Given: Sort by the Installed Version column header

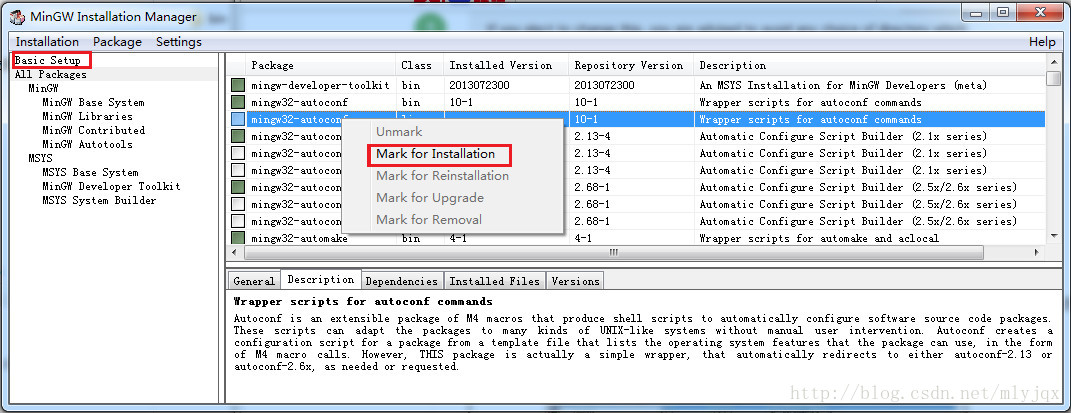Looking at the screenshot, I should 506,66.
